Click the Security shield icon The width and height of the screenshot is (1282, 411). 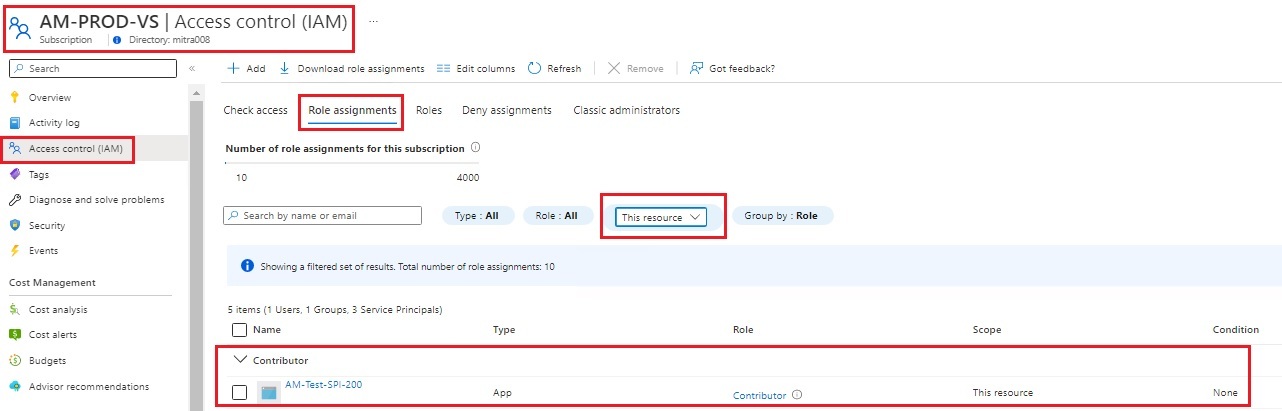[14, 225]
